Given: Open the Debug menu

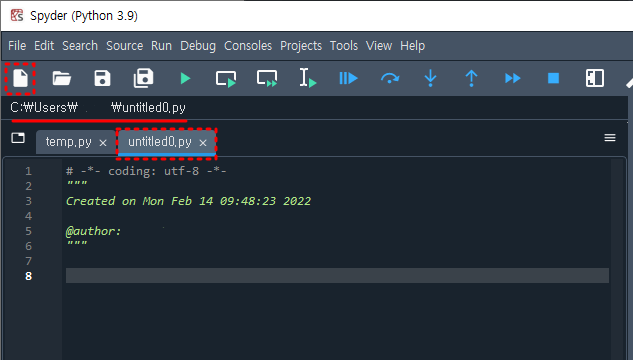Looking at the screenshot, I should point(198,46).
